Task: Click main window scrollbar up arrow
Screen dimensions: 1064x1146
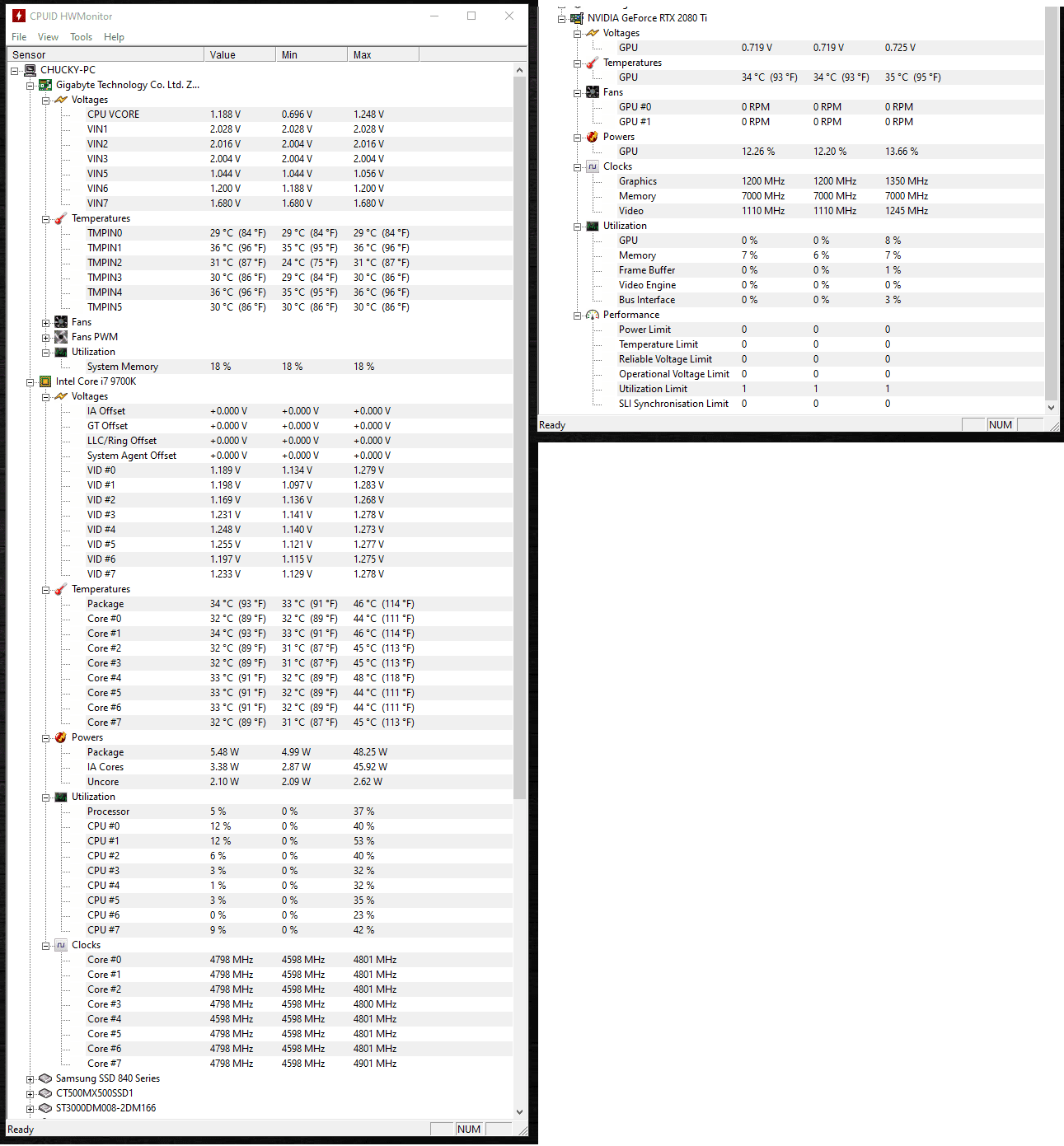Action: pos(519,70)
